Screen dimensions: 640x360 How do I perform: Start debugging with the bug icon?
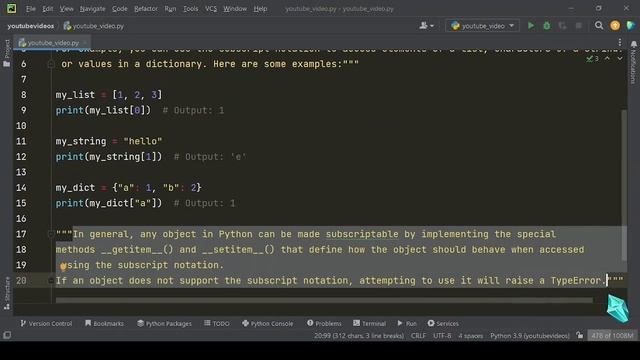[547, 26]
